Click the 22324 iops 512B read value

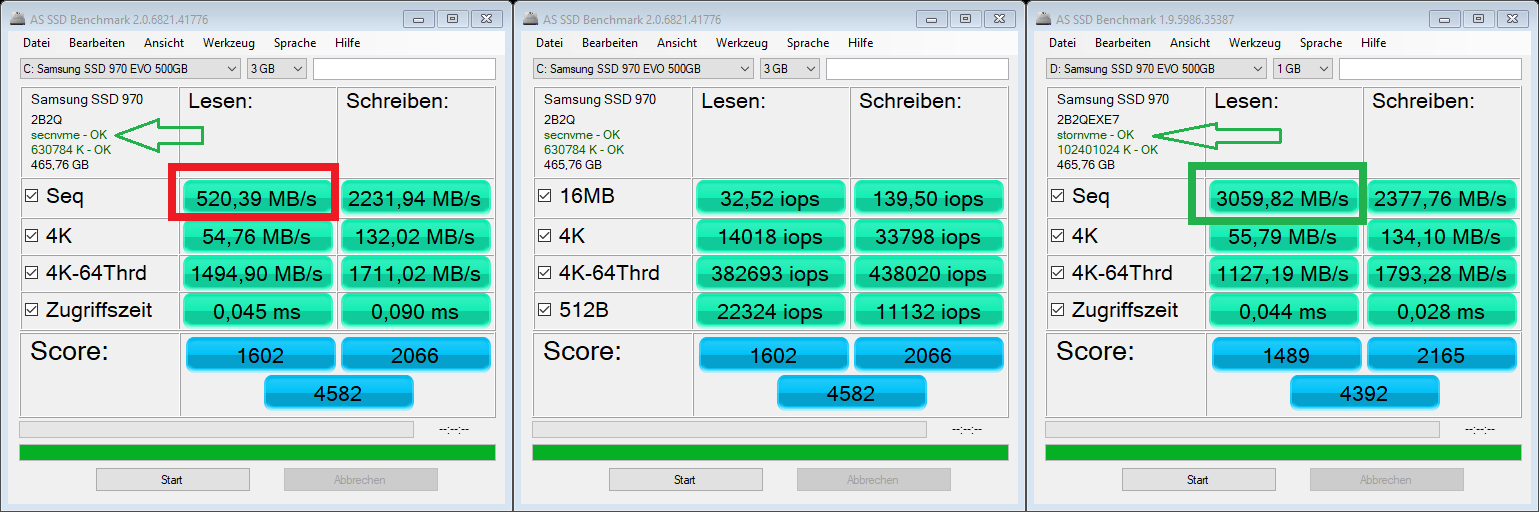(x=771, y=311)
